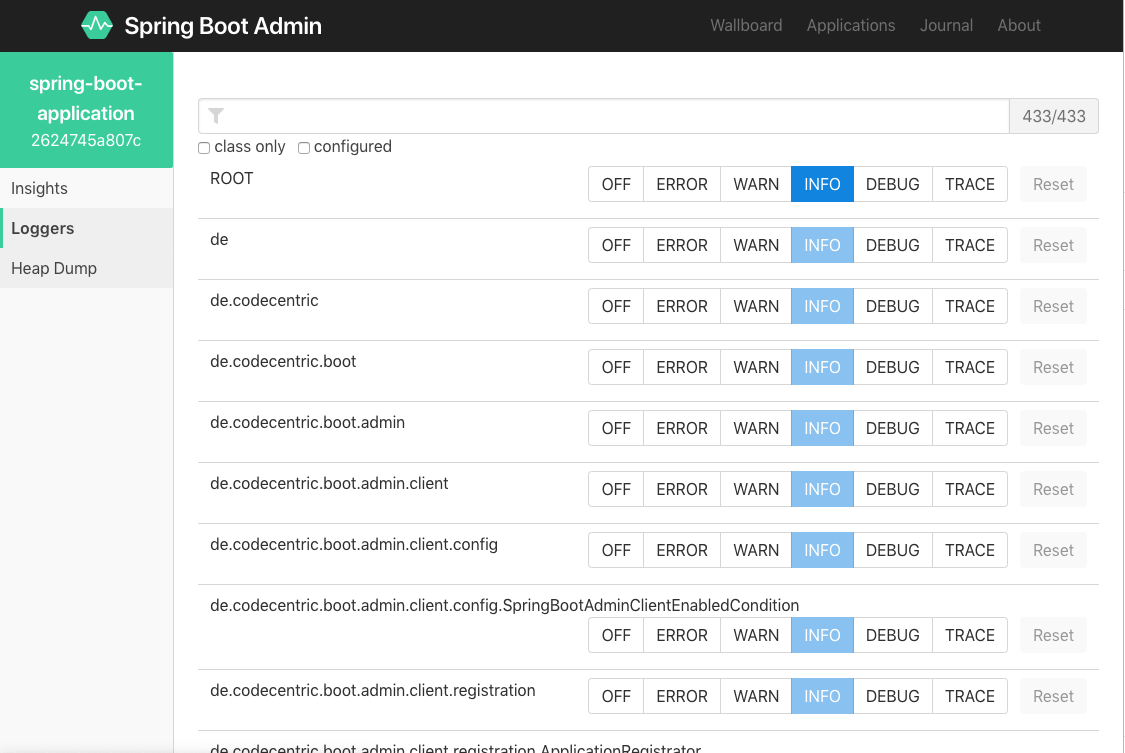Turn OFF the de.codecentric logger
The width and height of the screenshot is (1125, 753).
coord(615,306)
